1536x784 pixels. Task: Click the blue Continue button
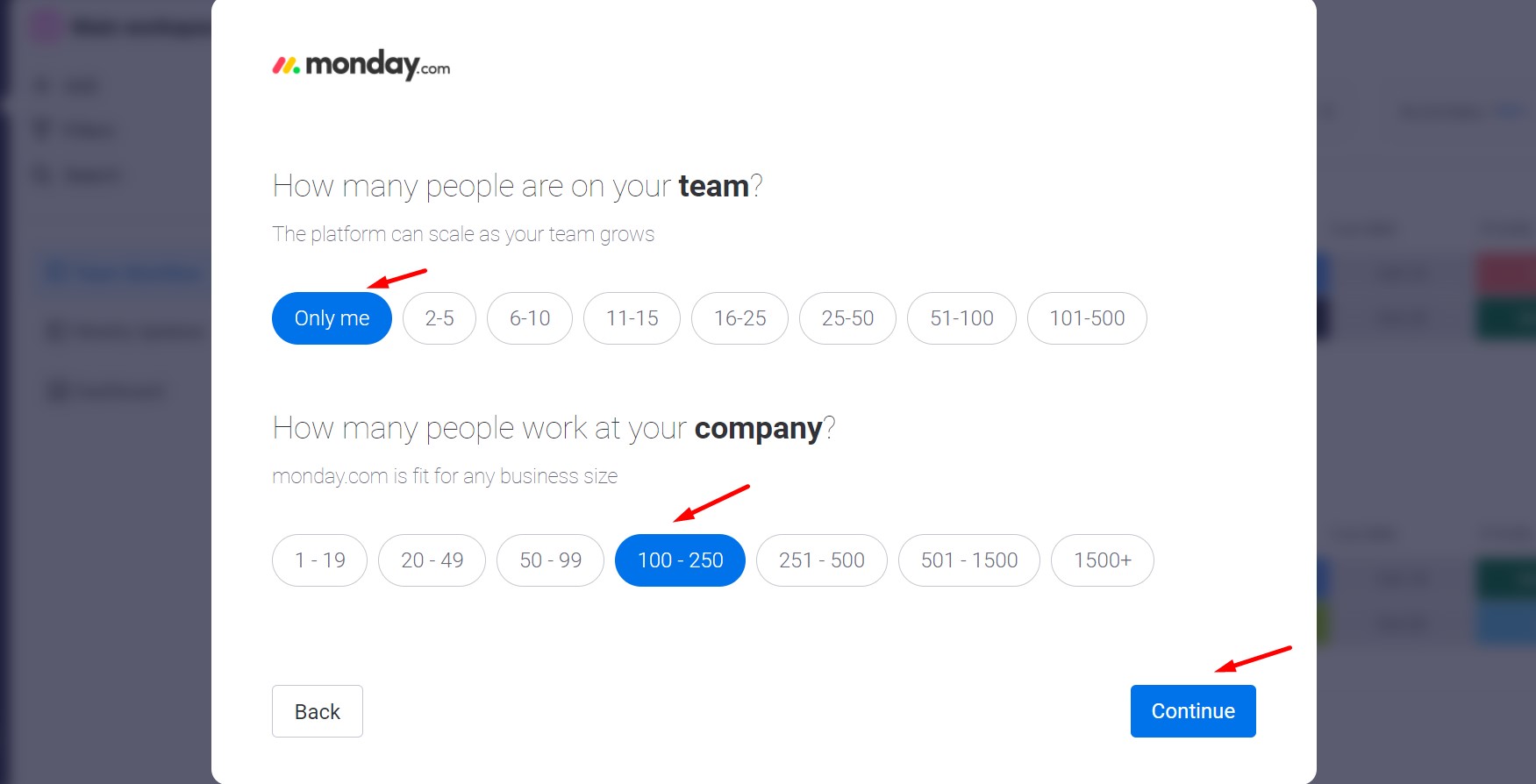1193,711
